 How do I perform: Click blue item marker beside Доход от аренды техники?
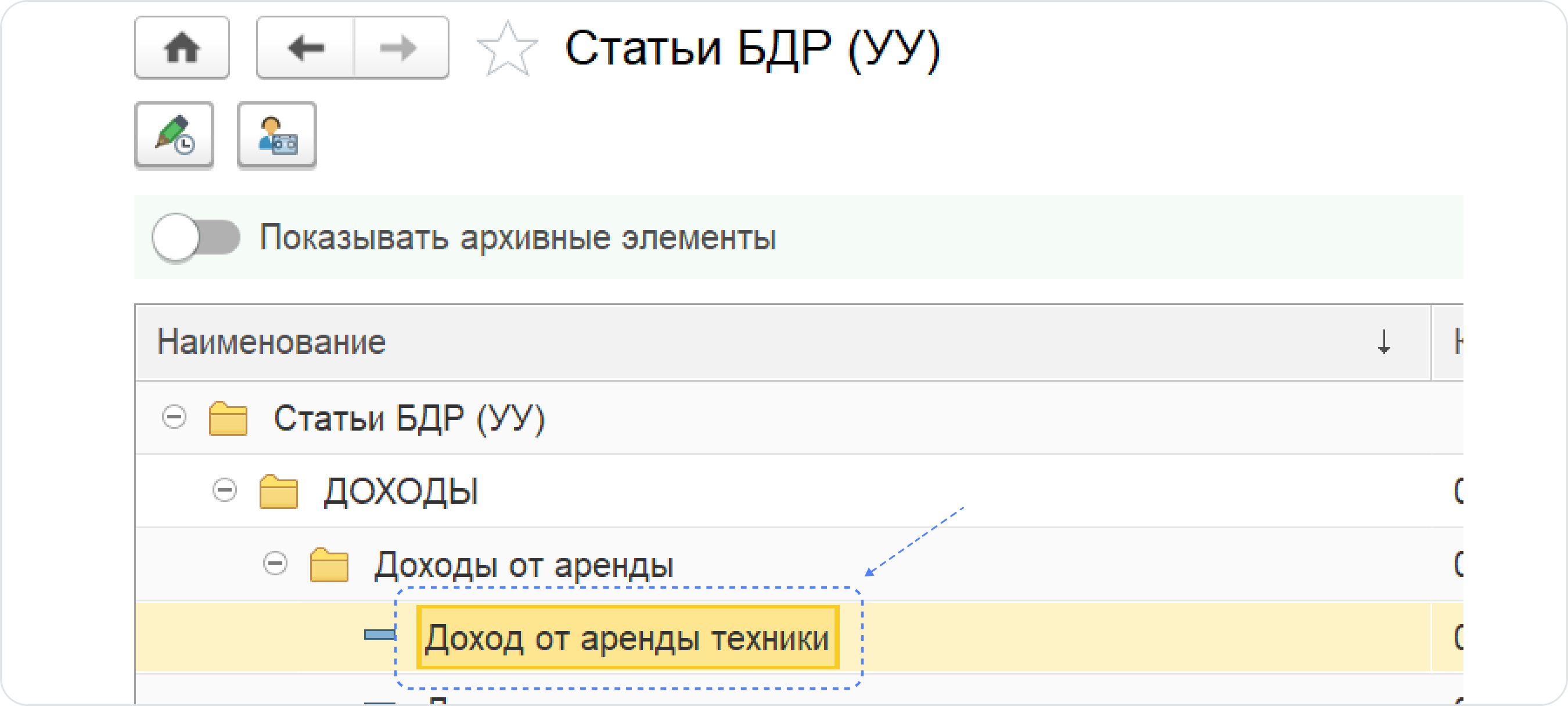(x=379, y=635)
